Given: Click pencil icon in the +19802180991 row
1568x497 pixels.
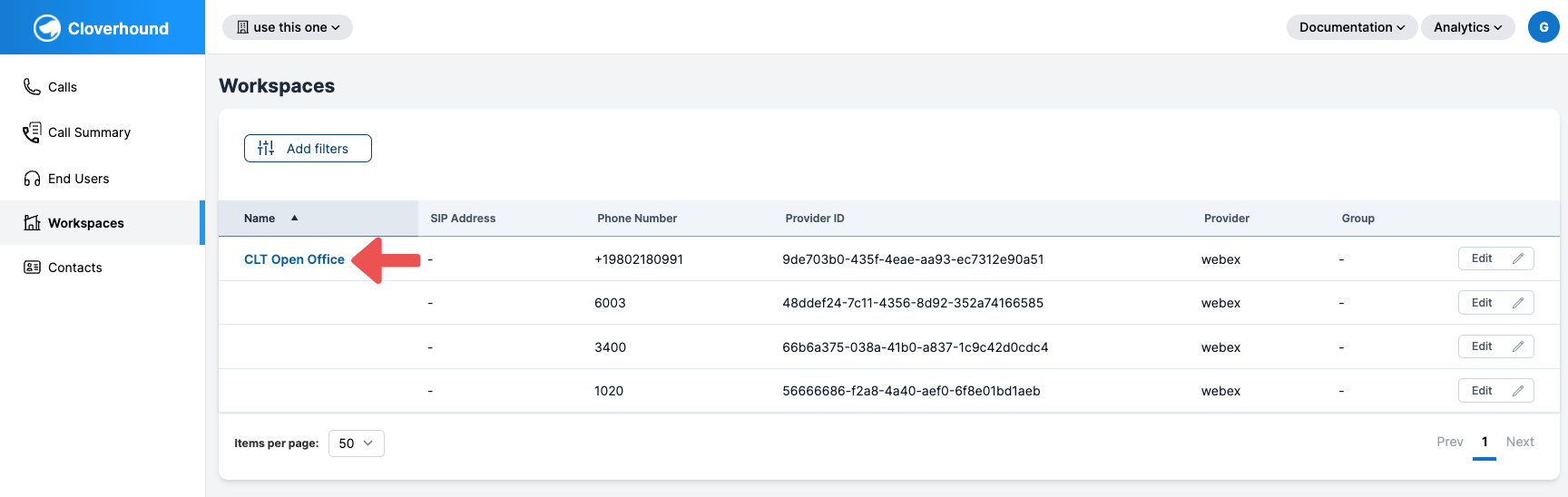Looking at the screenshot, I should 1517,258.
